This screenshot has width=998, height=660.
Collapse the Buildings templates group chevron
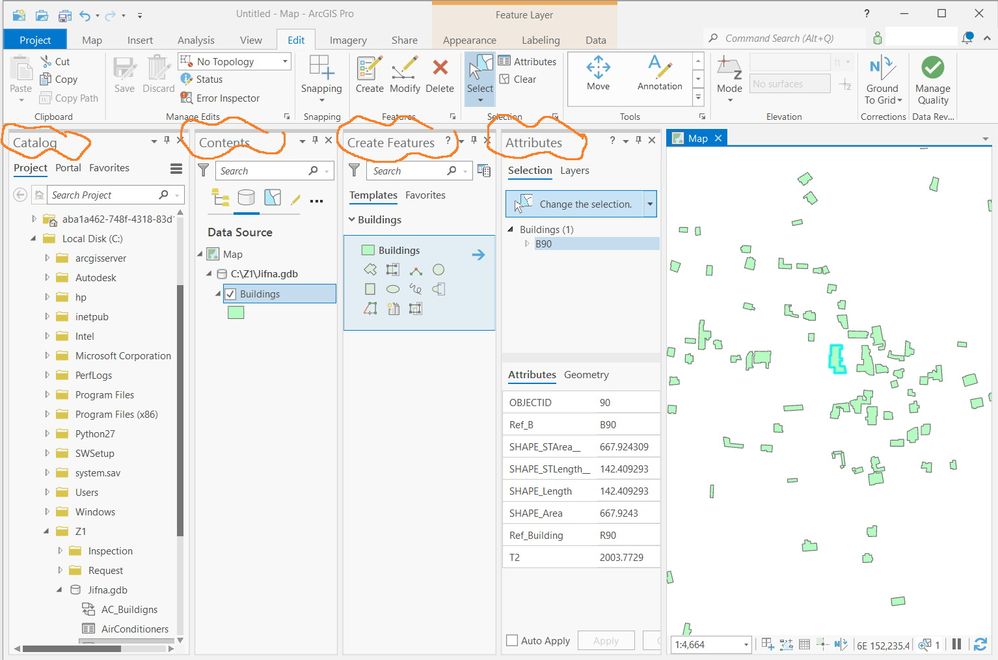[351, 220]
